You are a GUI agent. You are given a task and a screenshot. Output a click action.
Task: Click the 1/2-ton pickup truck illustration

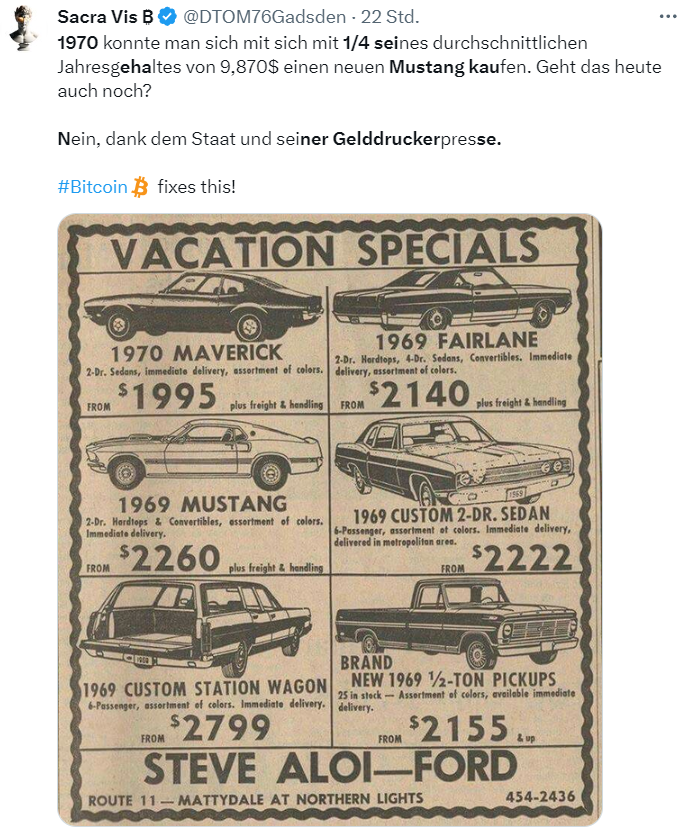(457, 621)
